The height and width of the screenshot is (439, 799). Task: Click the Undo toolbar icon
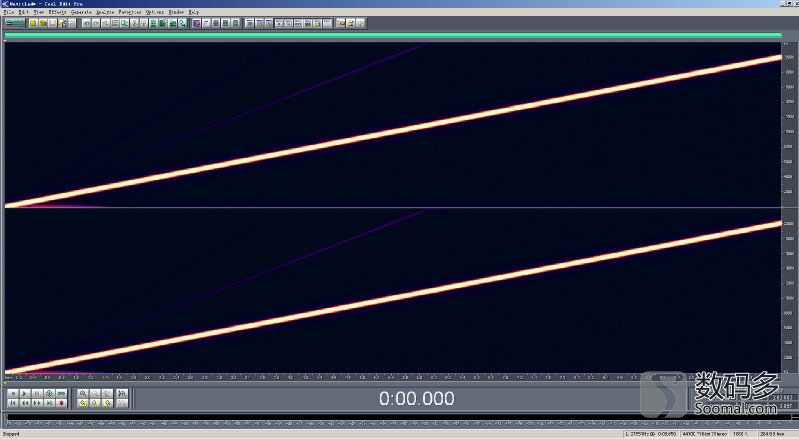click(x=85, y=22)
